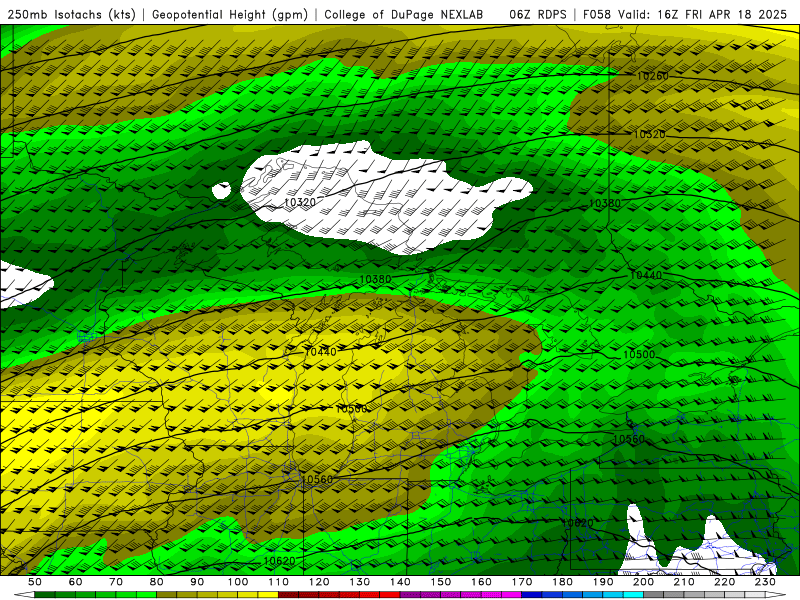Click the 10380 label right of the white core

tap(605, 203)
